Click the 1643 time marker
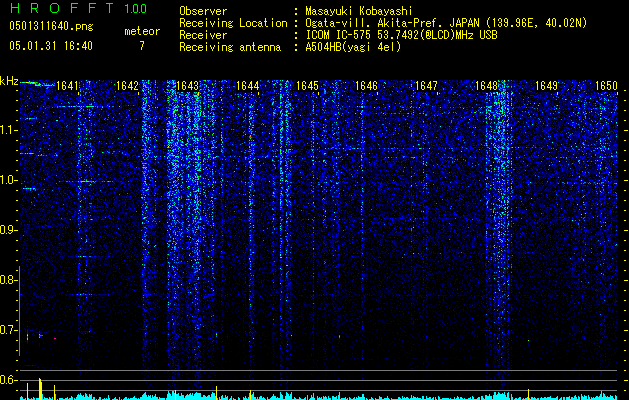 187,85
